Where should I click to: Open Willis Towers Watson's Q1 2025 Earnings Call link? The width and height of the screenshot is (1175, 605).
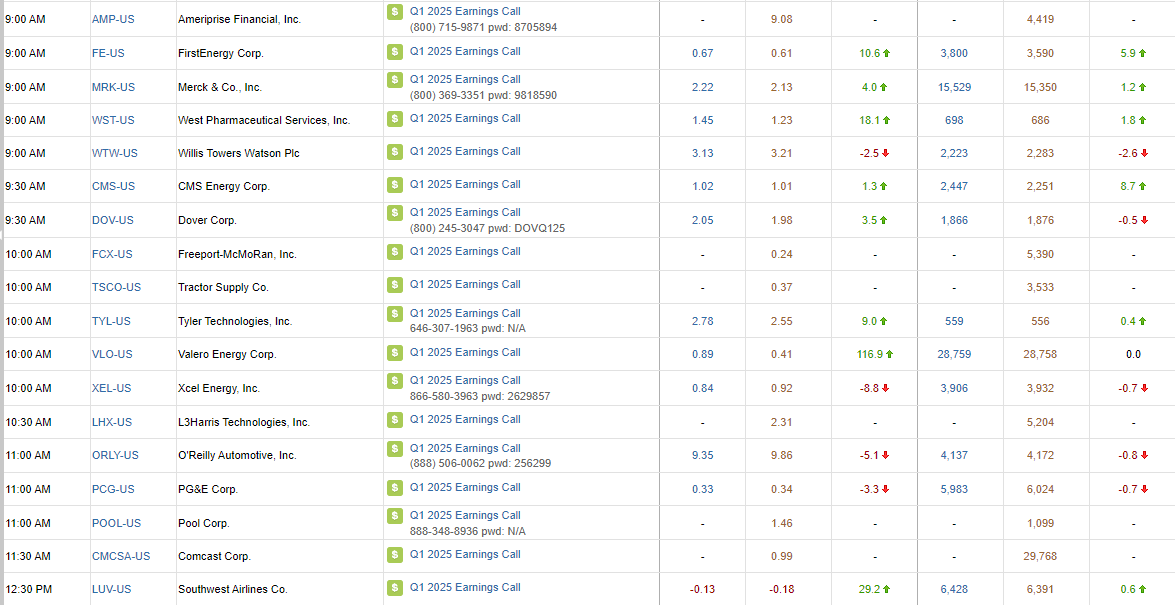click(x=465, y=151)
